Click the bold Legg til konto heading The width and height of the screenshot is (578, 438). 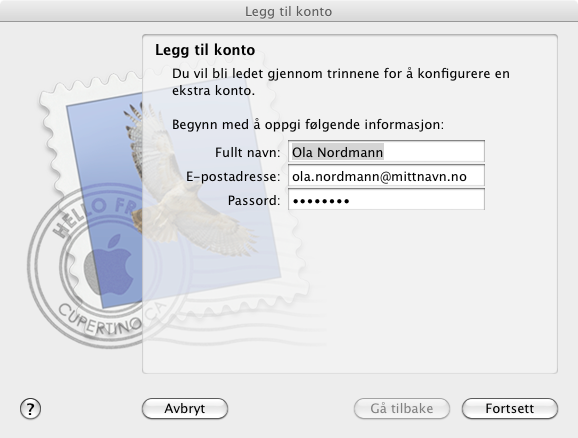coord(205,50)
